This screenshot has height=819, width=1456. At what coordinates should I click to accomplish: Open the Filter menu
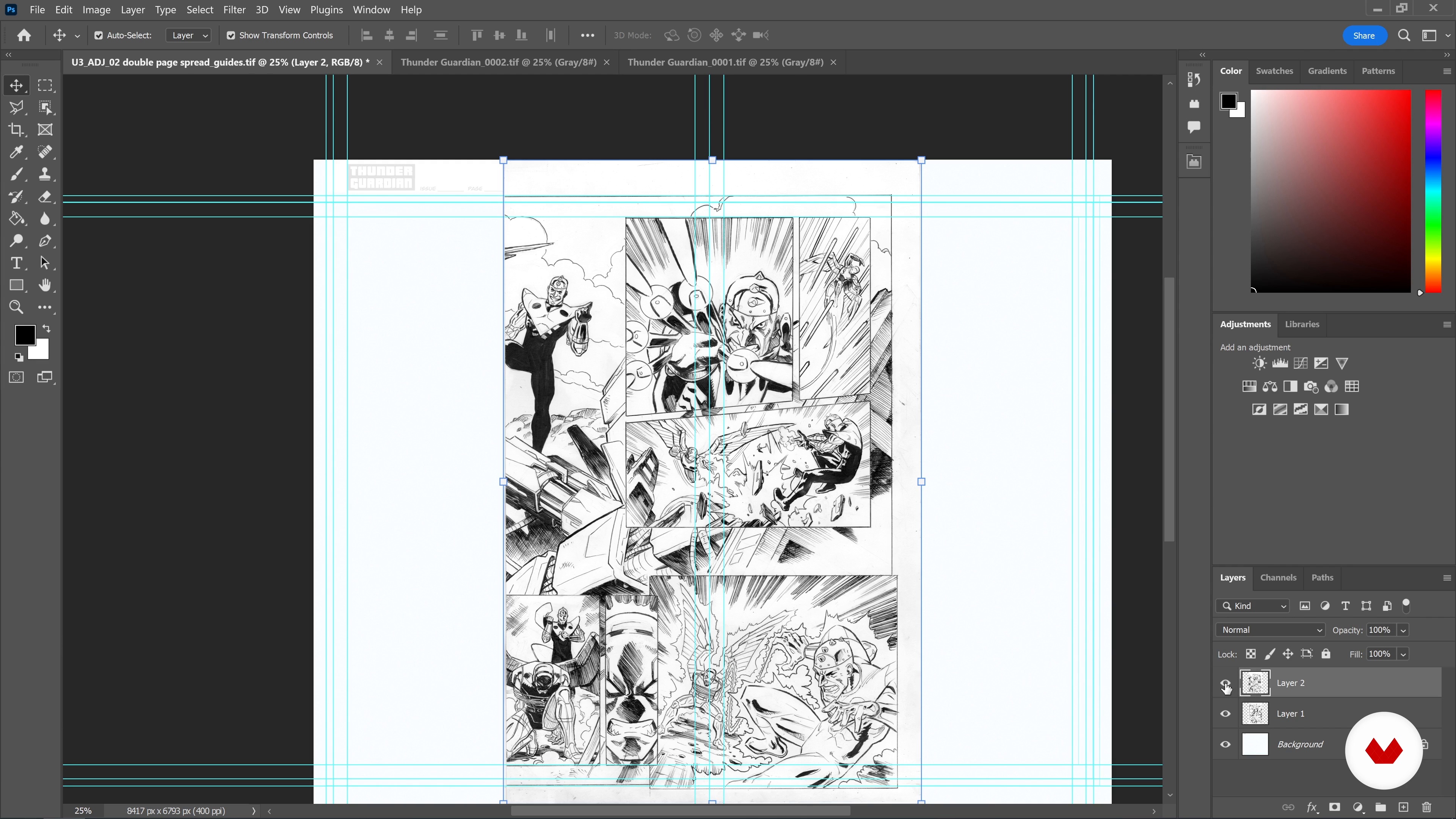(234, 9)
